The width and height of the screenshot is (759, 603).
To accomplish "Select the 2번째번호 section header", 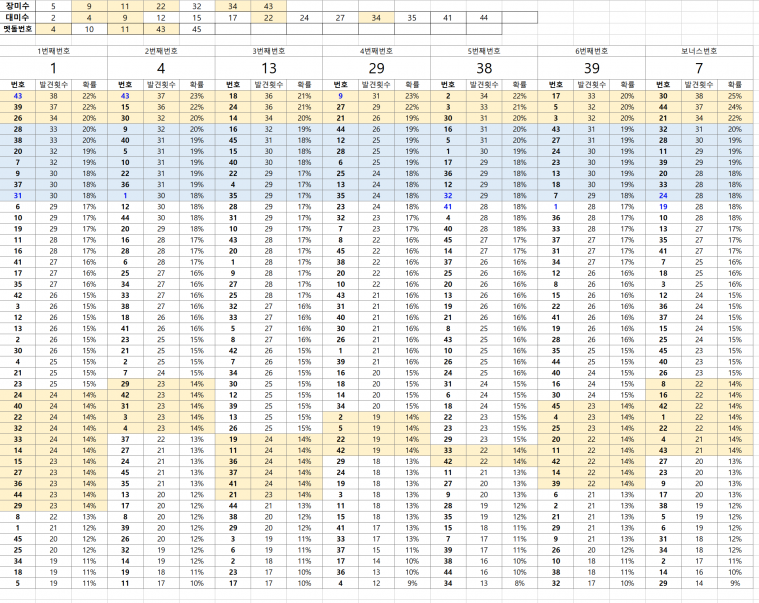I will [161, 51].
